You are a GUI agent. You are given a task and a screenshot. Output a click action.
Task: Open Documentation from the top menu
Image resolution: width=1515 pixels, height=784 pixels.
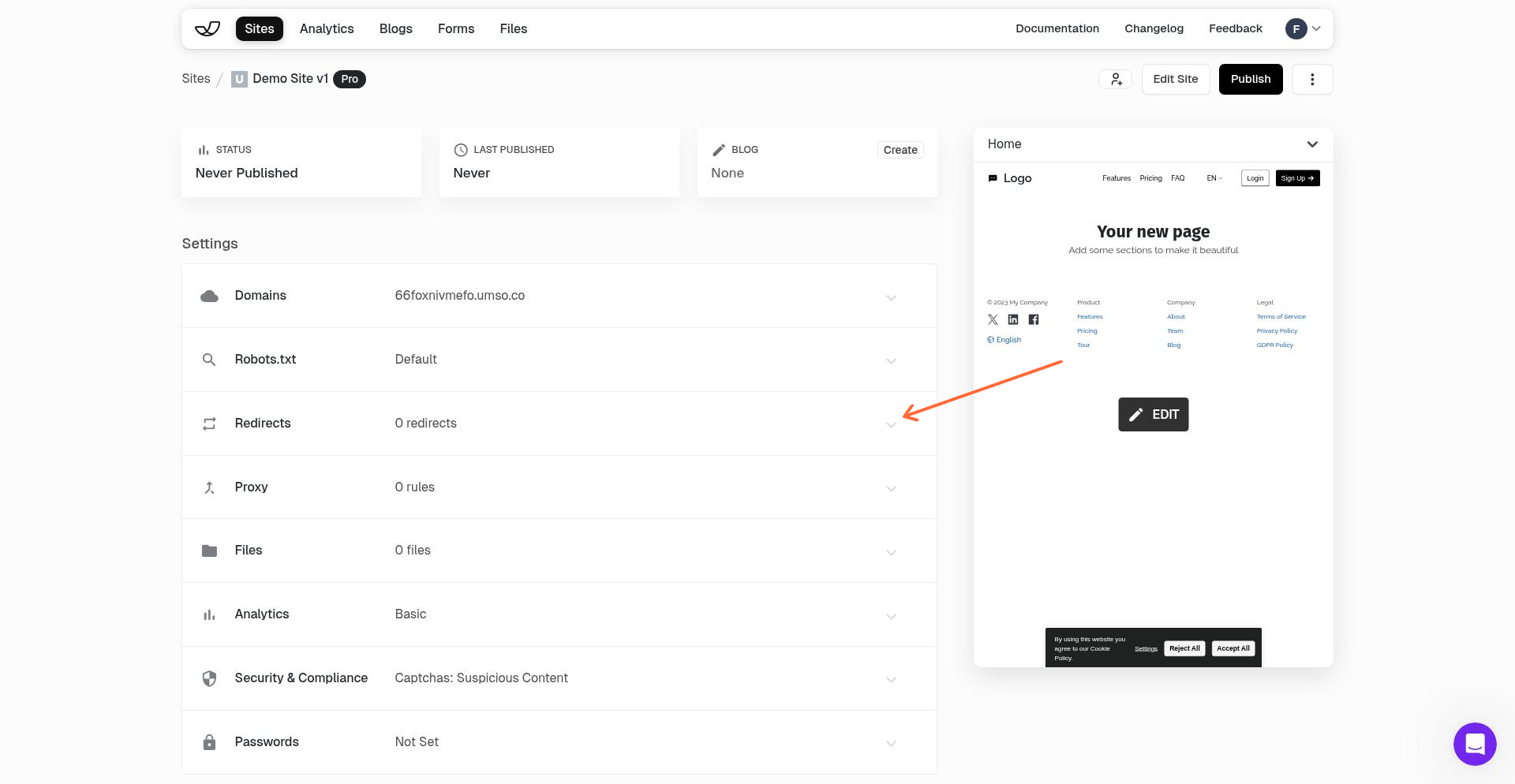[x=1057, y=28]
